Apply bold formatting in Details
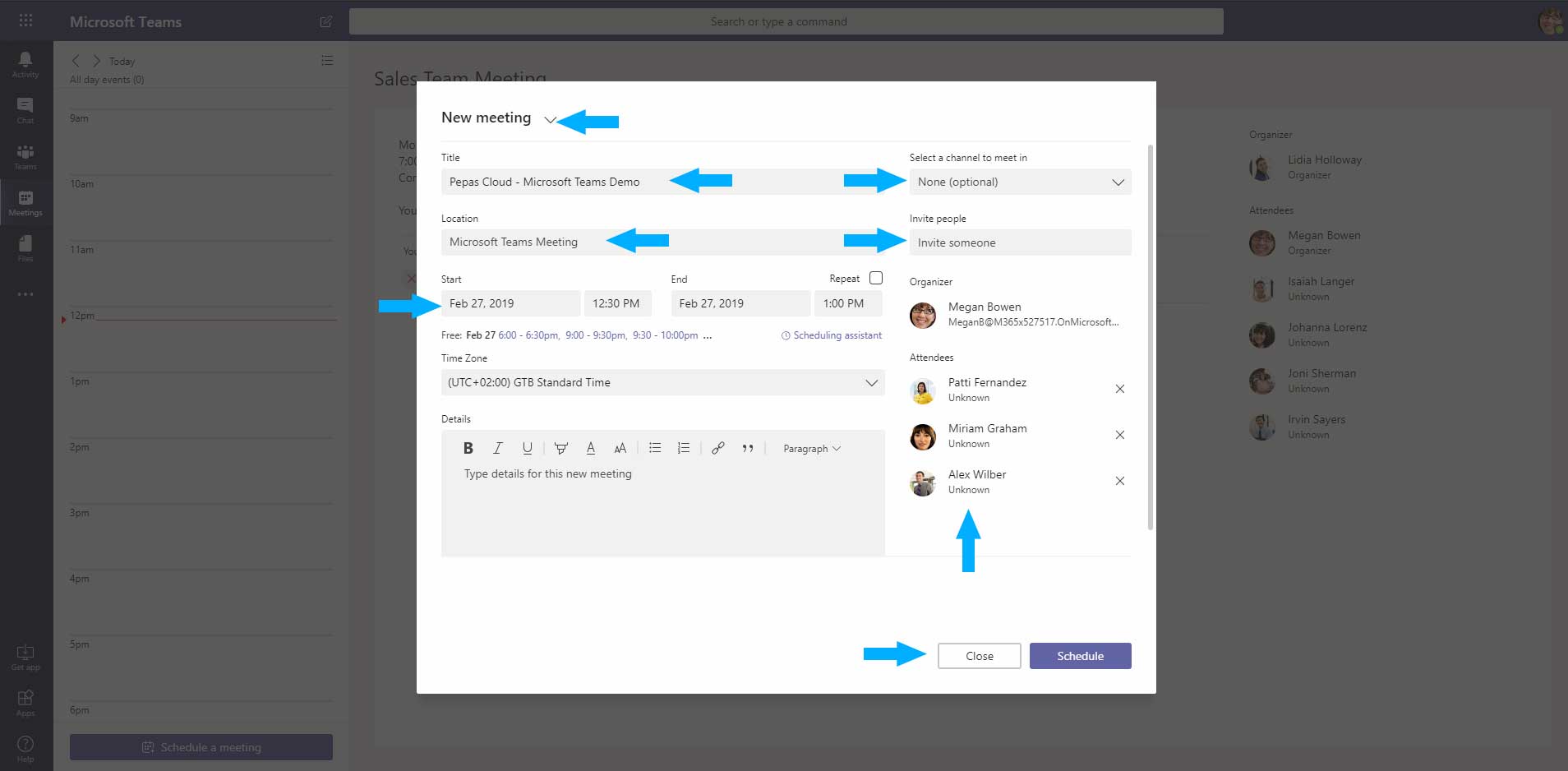This screenshot has height=771, width=1568. (x=468, y=448)
